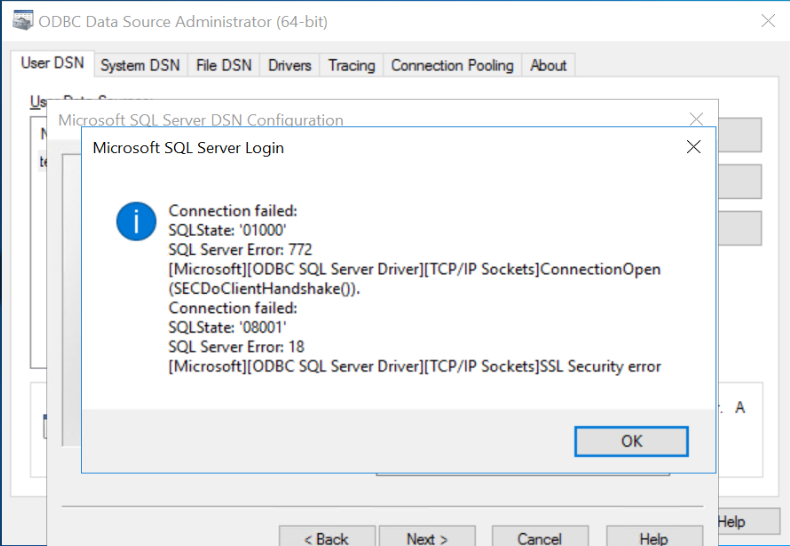Click the ODBC Administrator title bar icon
This screenshot has height=546, width=790.
point(19,20)
